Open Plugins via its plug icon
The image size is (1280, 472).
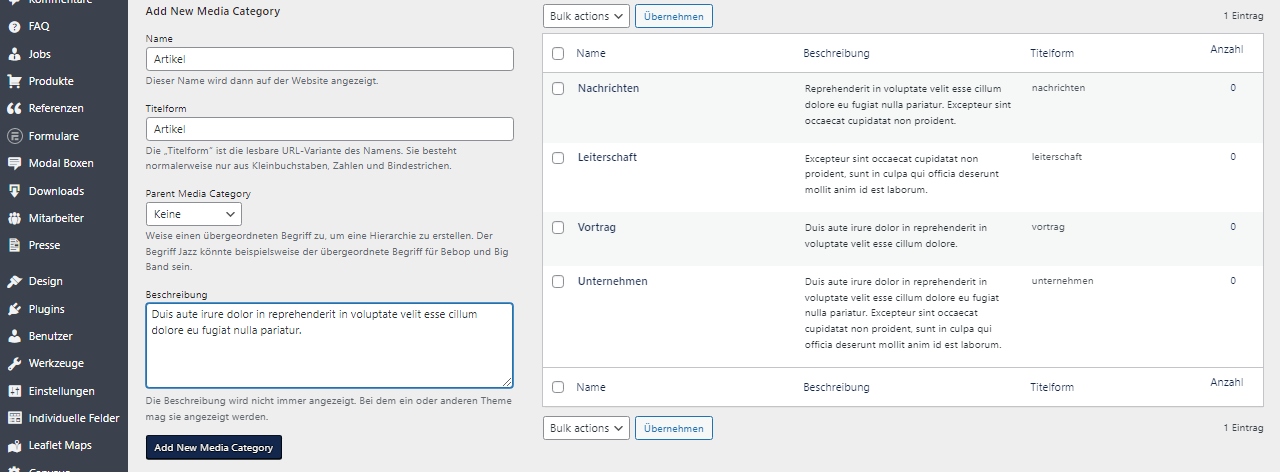[15, 309]
